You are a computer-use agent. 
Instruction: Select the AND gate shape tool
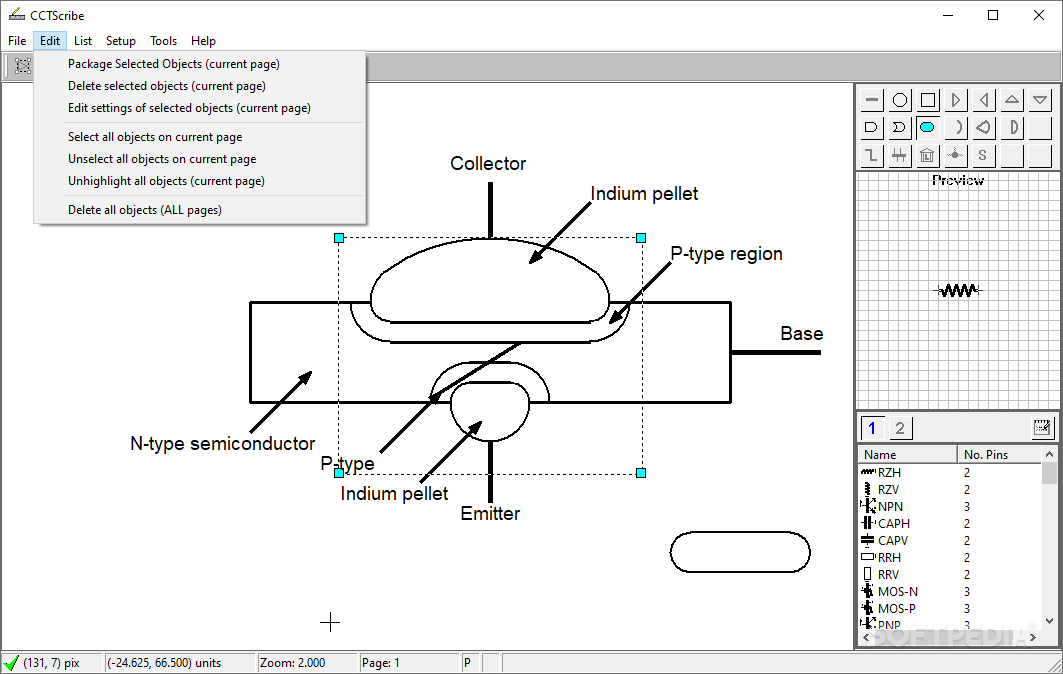tap(872, 127)
